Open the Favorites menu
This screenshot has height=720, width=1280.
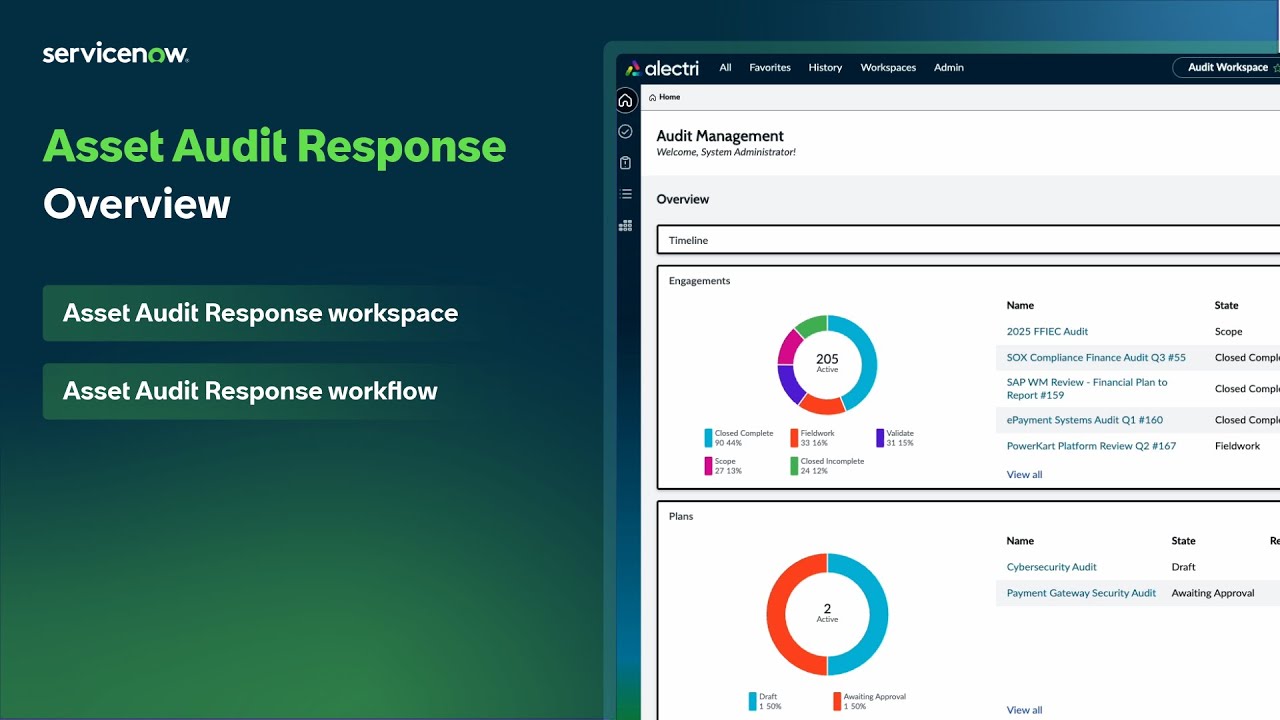(769, 67)
